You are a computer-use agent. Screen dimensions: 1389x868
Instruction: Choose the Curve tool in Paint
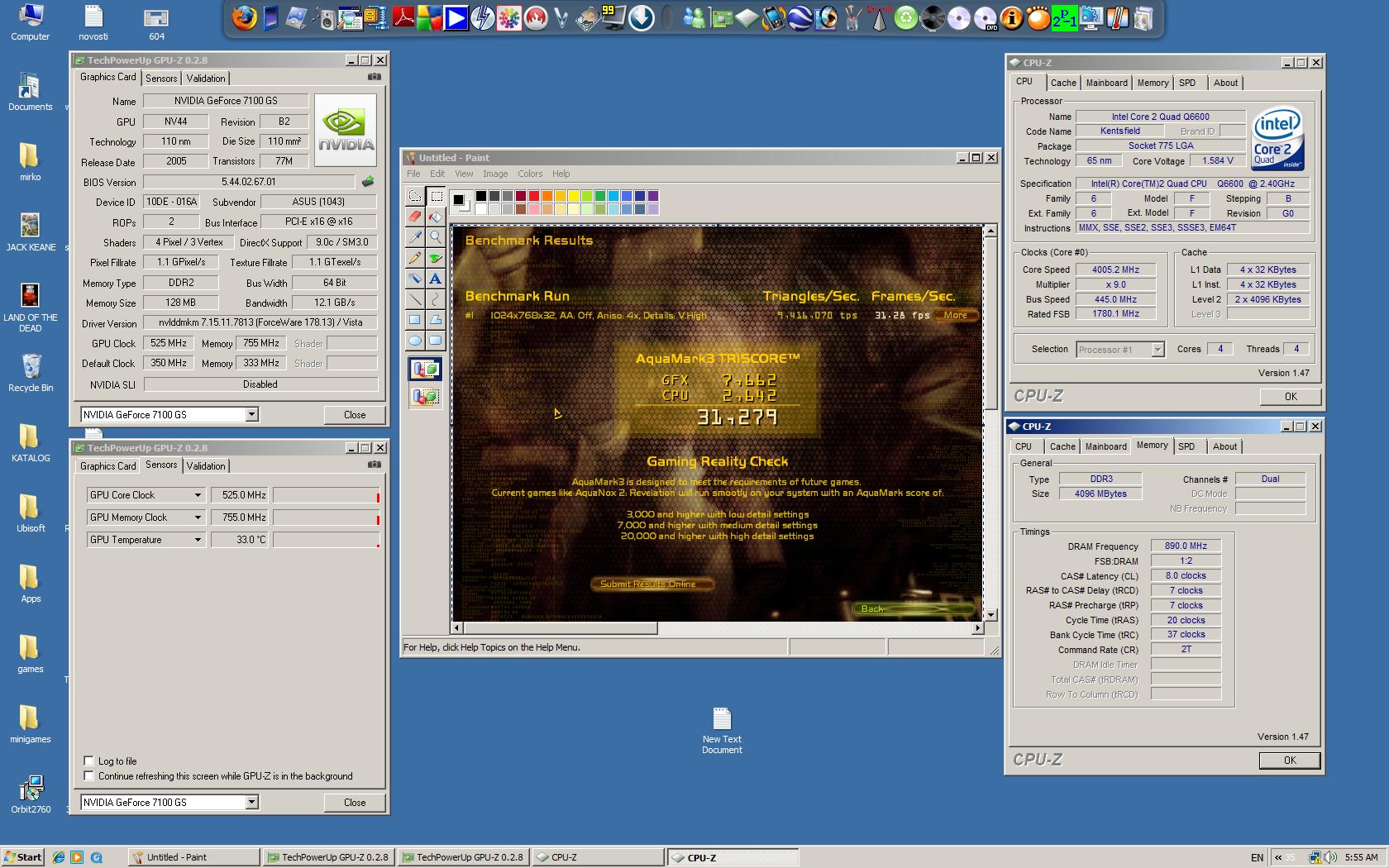436,299
